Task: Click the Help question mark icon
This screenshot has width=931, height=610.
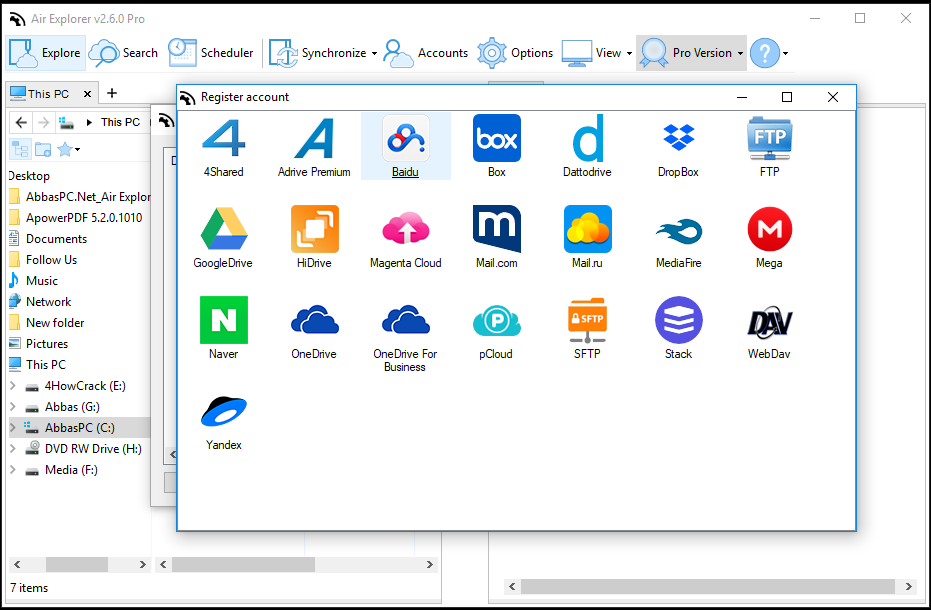Action: point(765,53)
